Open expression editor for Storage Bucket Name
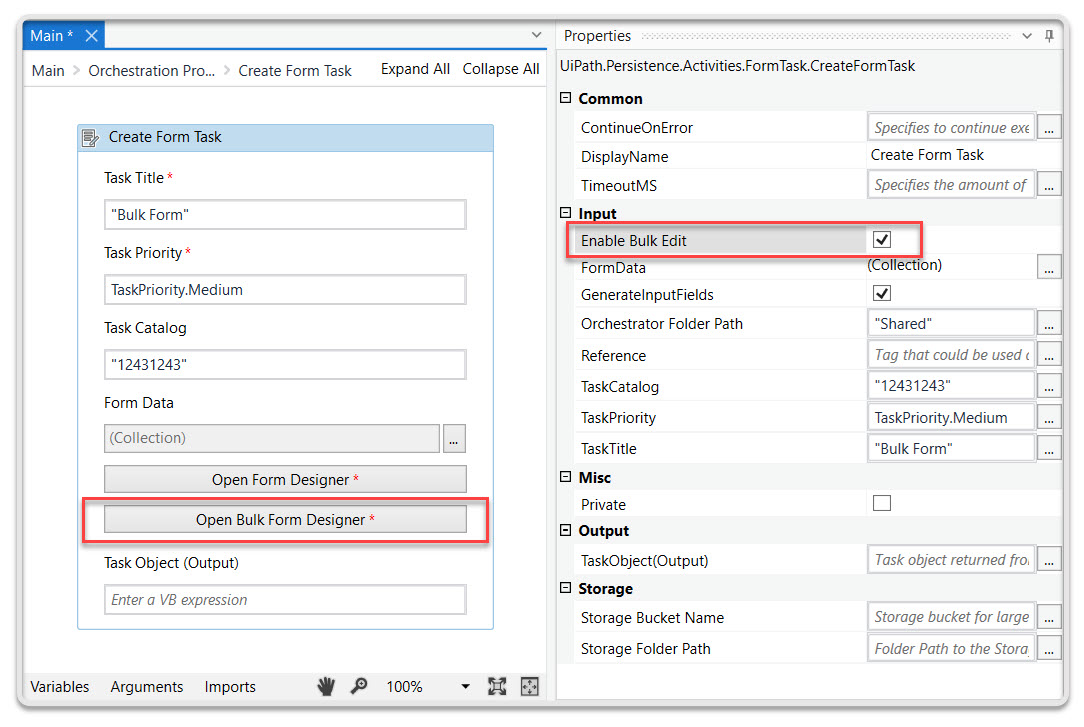This screenshot has height=727, width=1084. 1049,617
